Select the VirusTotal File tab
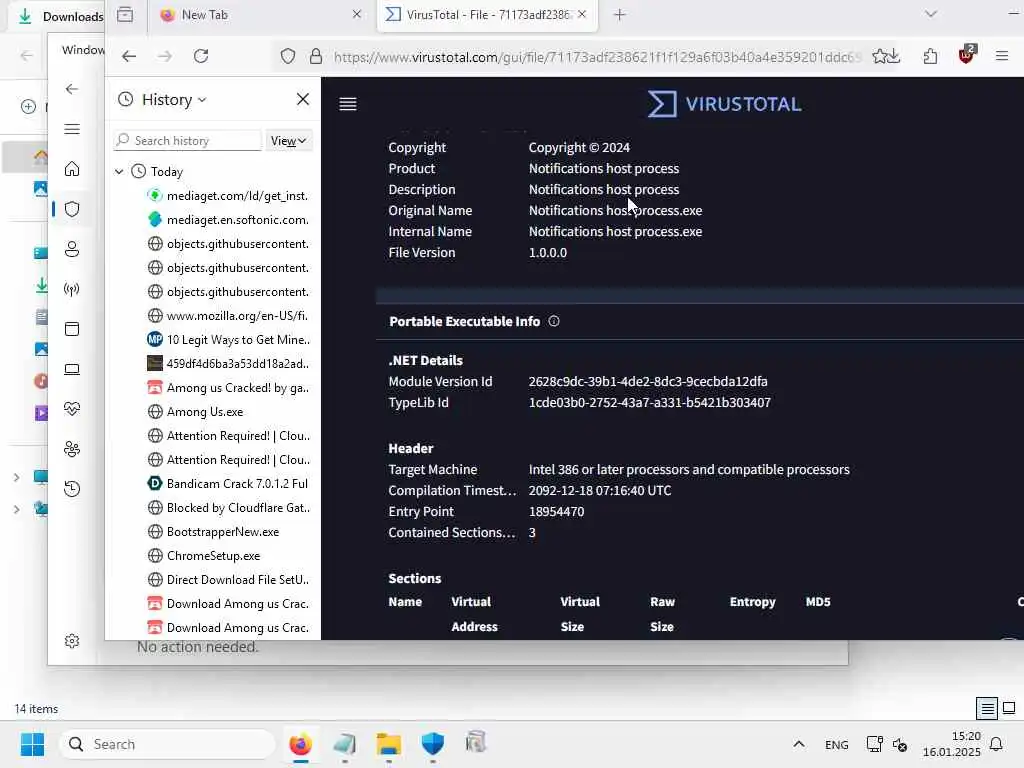This screenshot has height=768, width=1024. (487, 15)
